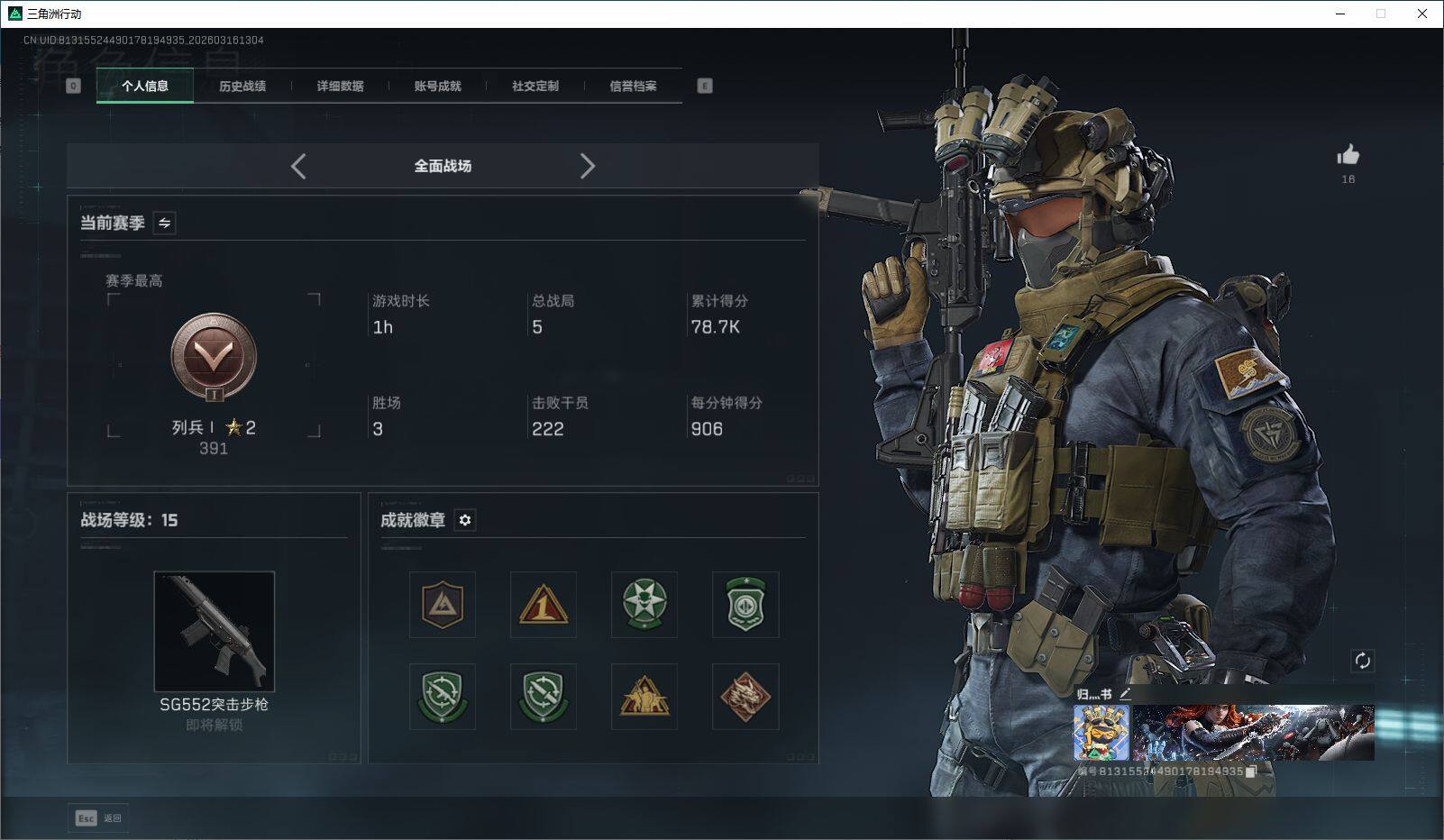Click the pencil icon to edit the nickname
The image size is (1444, 840).
(1125, 694)
